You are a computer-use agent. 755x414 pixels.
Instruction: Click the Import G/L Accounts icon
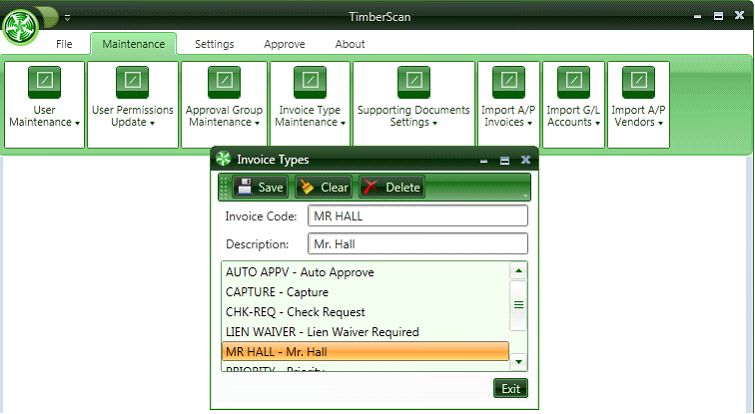(x=573, y=82)
